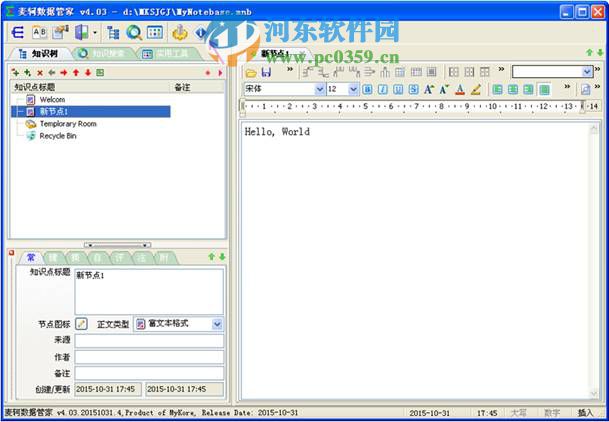The image size is (609, 422).
Task: Click the print preview icon in editor toolbar
Action: [586, 90]
